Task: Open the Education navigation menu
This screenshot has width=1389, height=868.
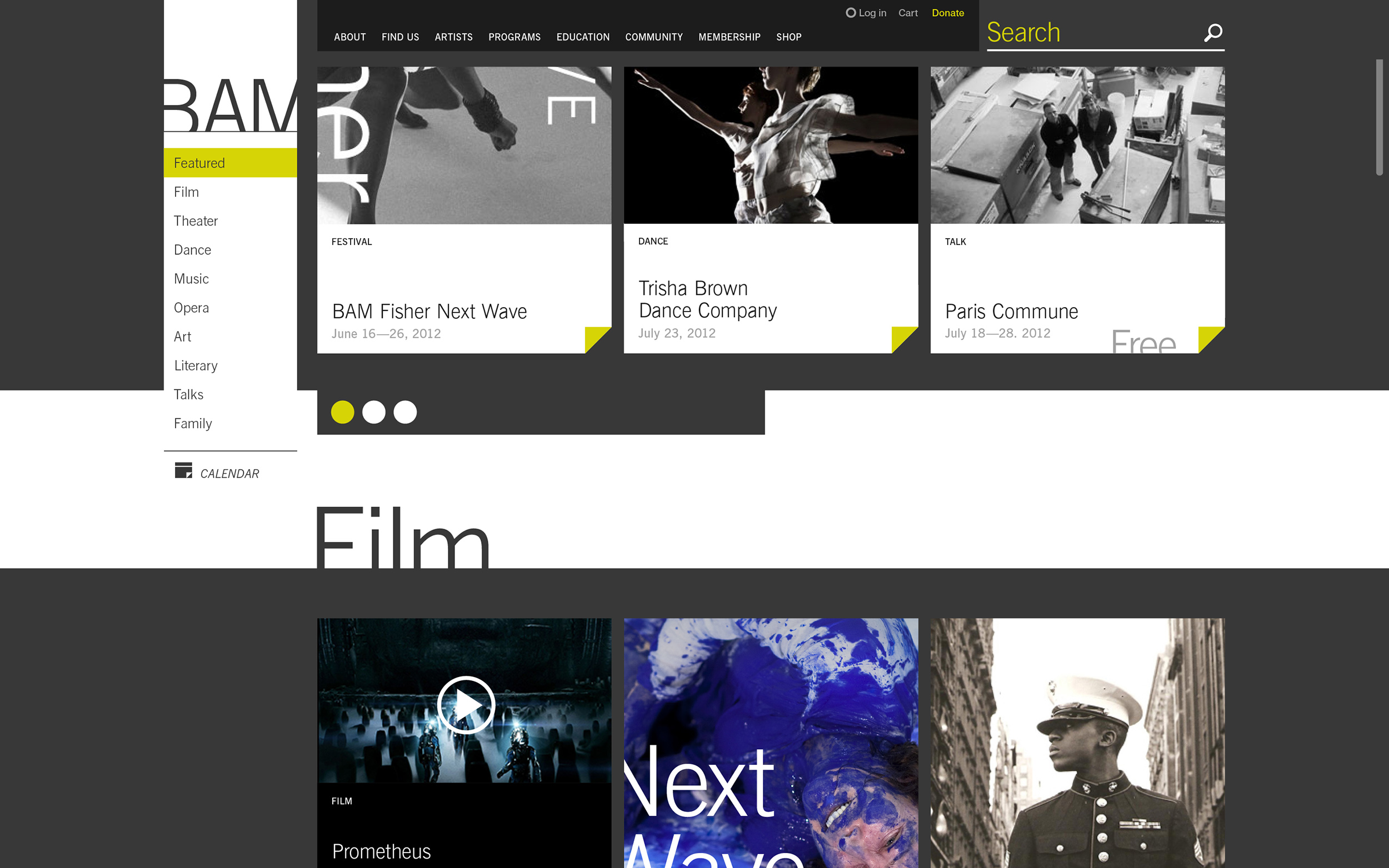Action: point(582,37)
